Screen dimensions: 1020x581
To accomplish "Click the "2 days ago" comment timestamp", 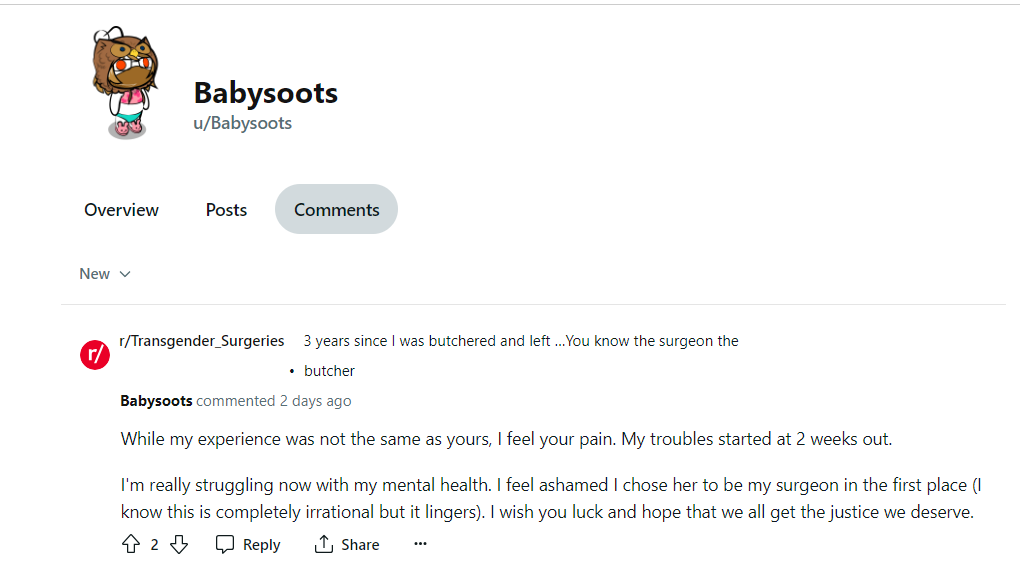I will [315, 401].
